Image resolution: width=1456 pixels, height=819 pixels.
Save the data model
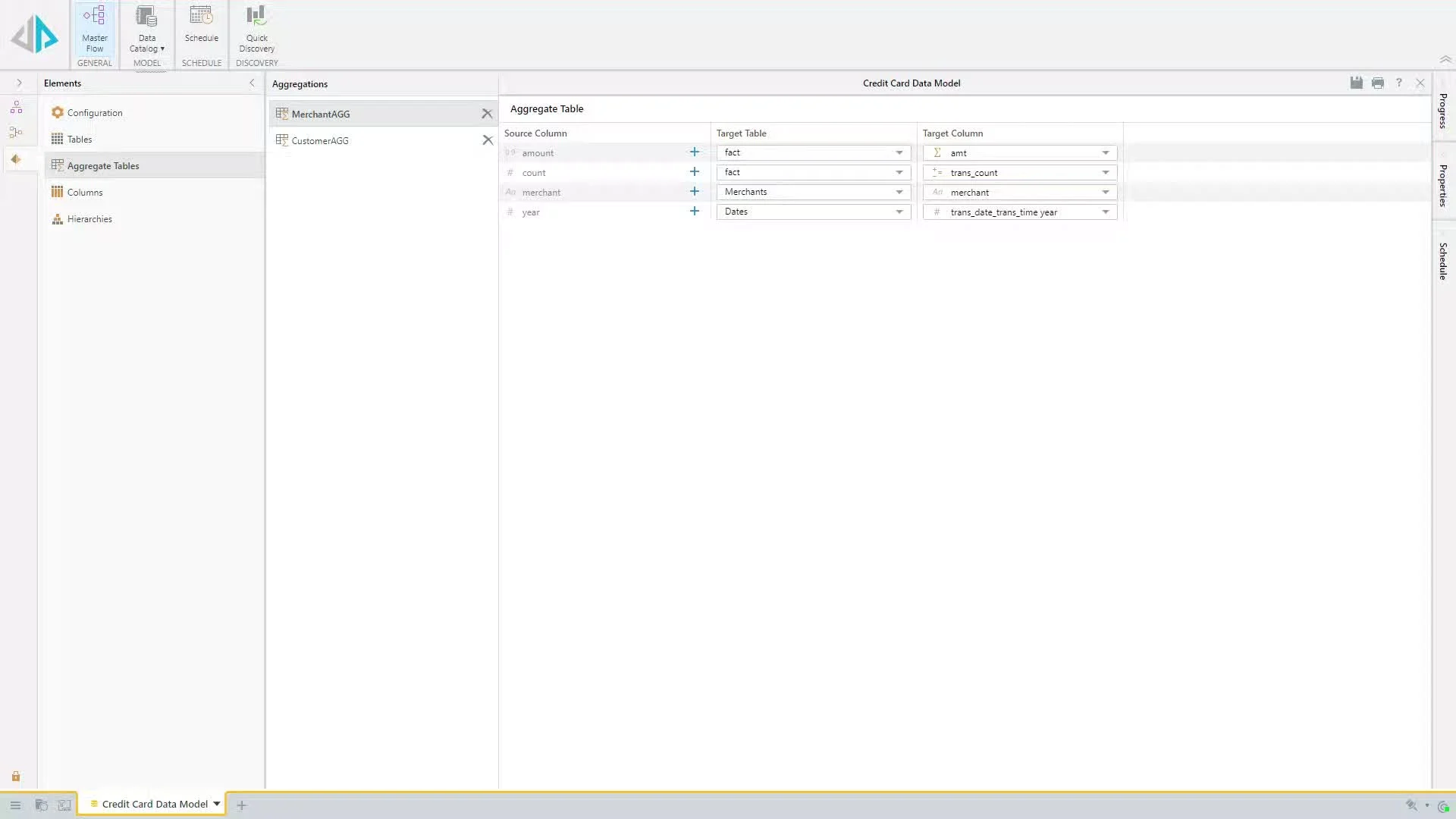tap(1356, 83)
